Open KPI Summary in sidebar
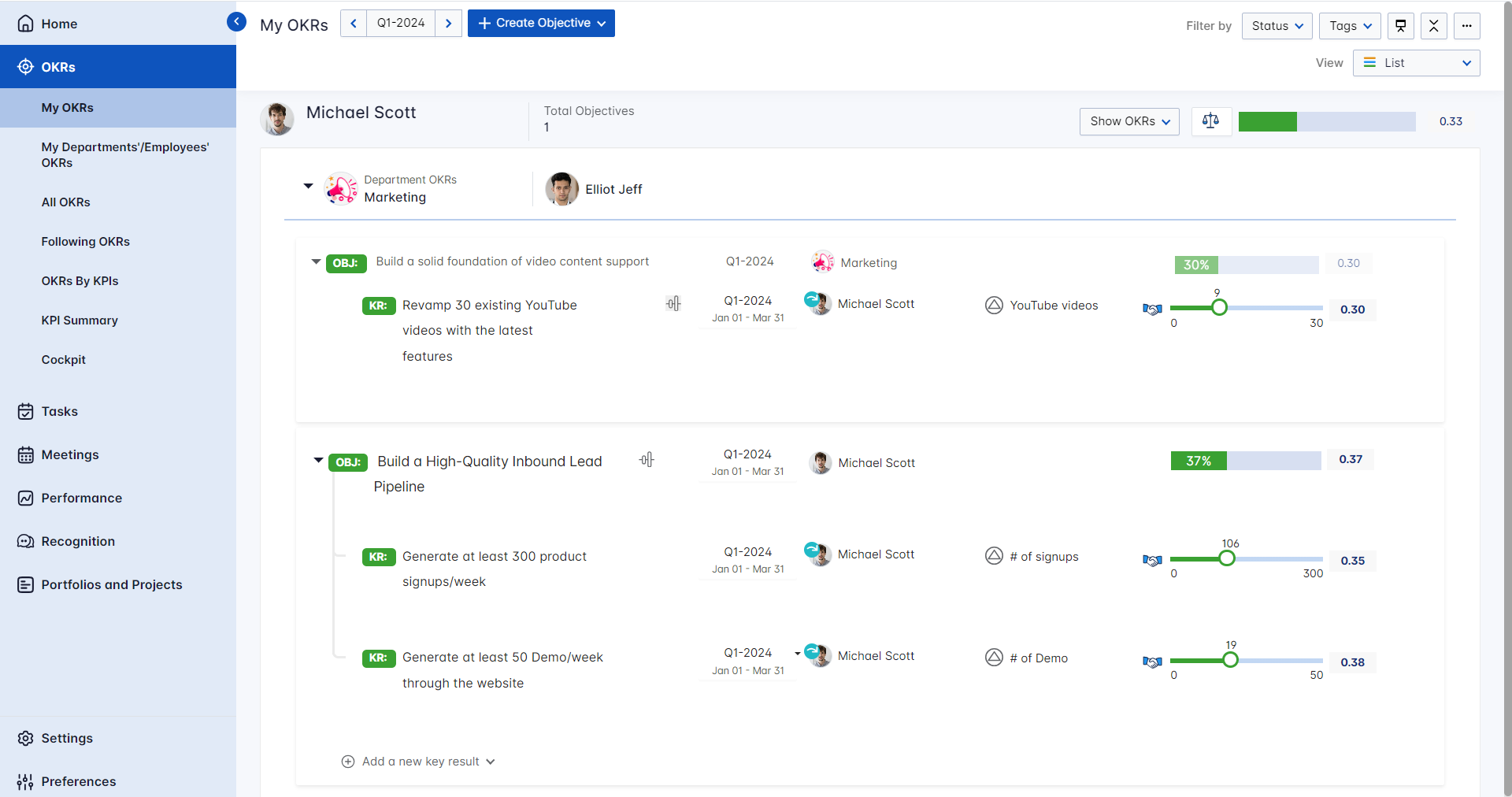Viewport: 1512px width, 797px height. pyautogui.click(x=118, y=321)
